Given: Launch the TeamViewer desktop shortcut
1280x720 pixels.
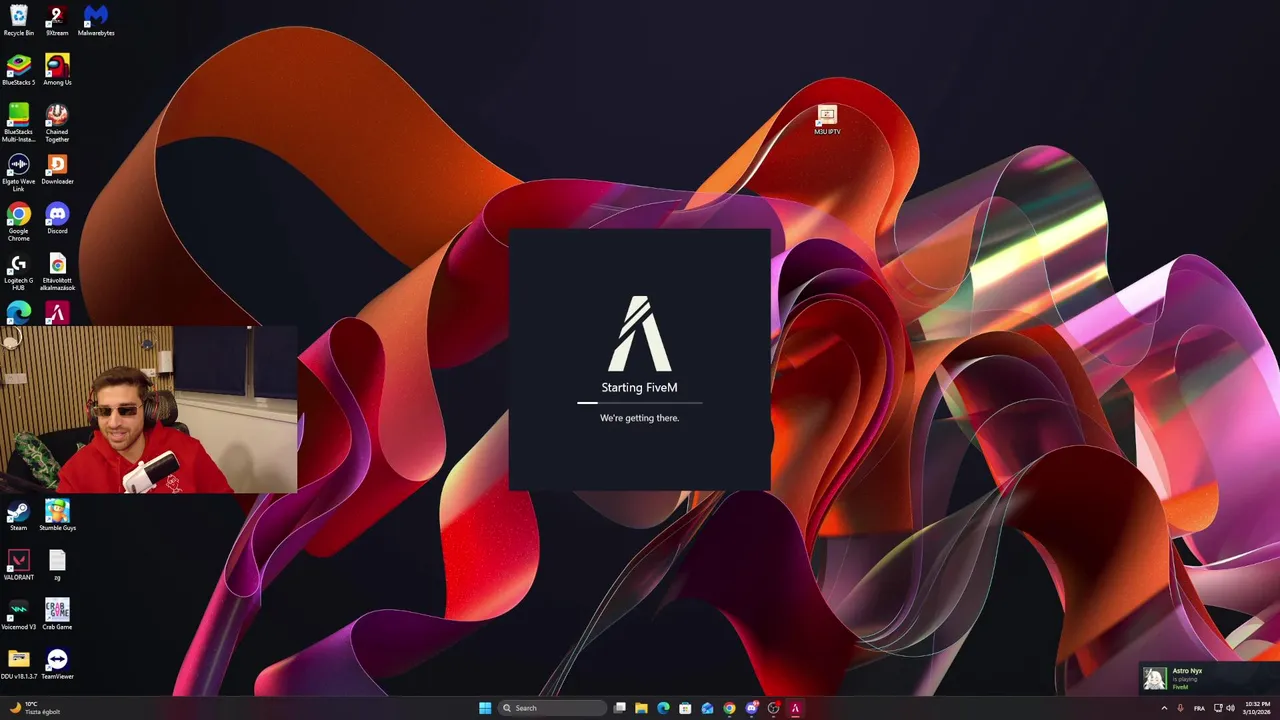Looking at the screenshot, I should (57, 664).
